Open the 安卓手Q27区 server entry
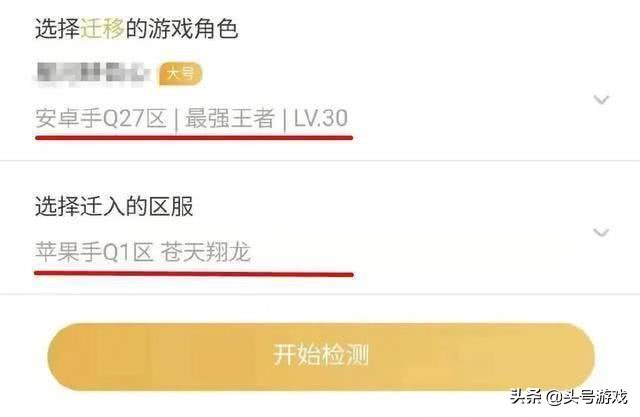The height and width of the screenshot is (417, 640). click(x=101, y=118)
